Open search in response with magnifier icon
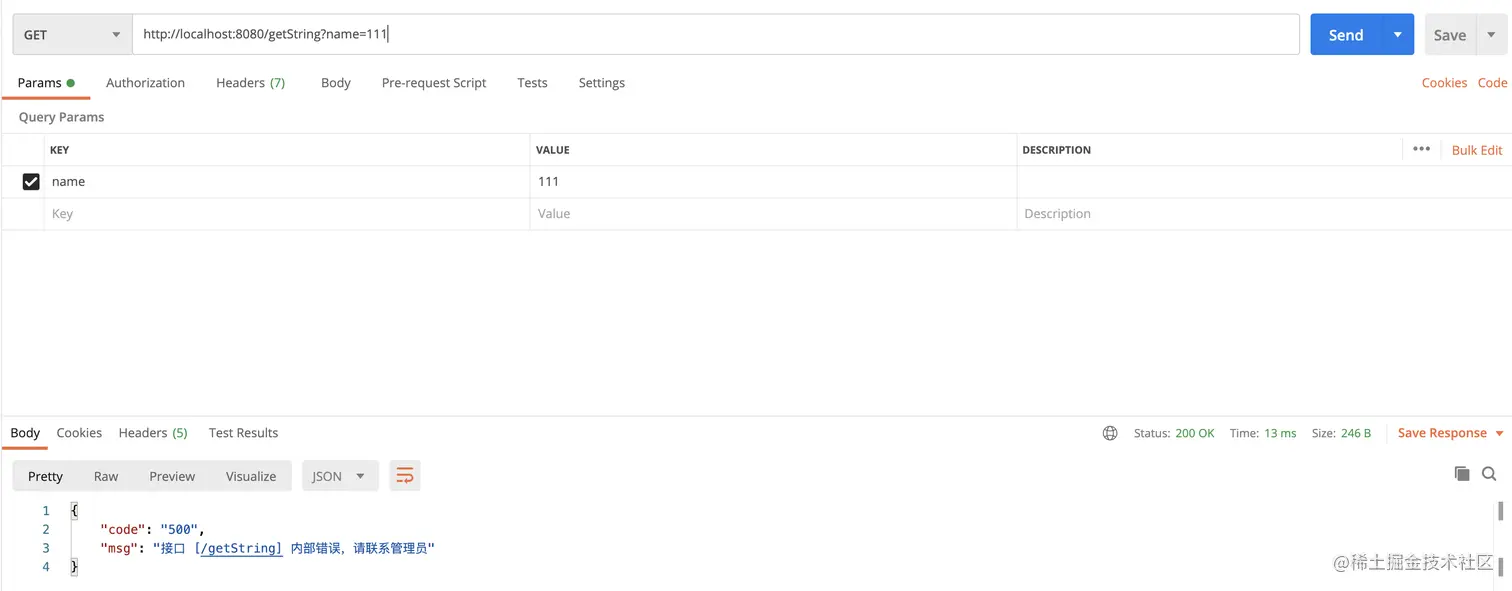1512x591 pixels. coord(1489,474)
